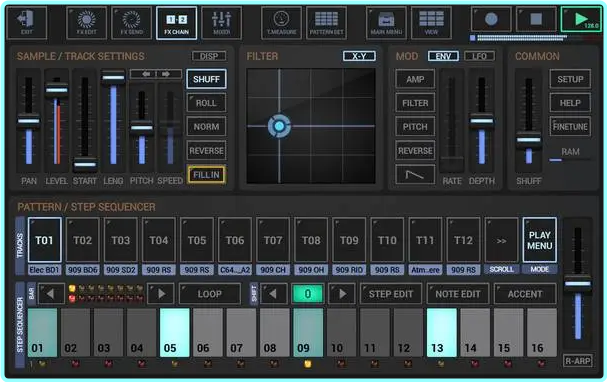Open the FX Send icon
The height and width of the screenshot is (382, 607).
click(132, 23)
